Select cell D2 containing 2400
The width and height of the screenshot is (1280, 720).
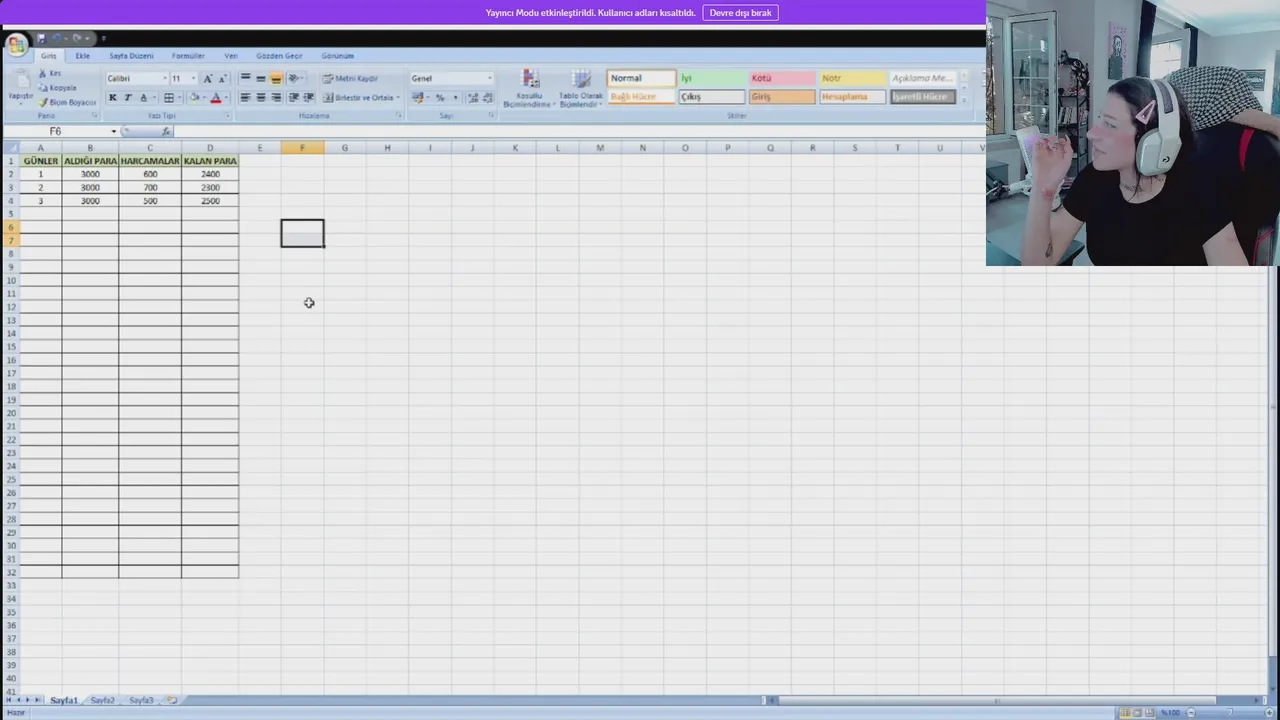[210, 174]
